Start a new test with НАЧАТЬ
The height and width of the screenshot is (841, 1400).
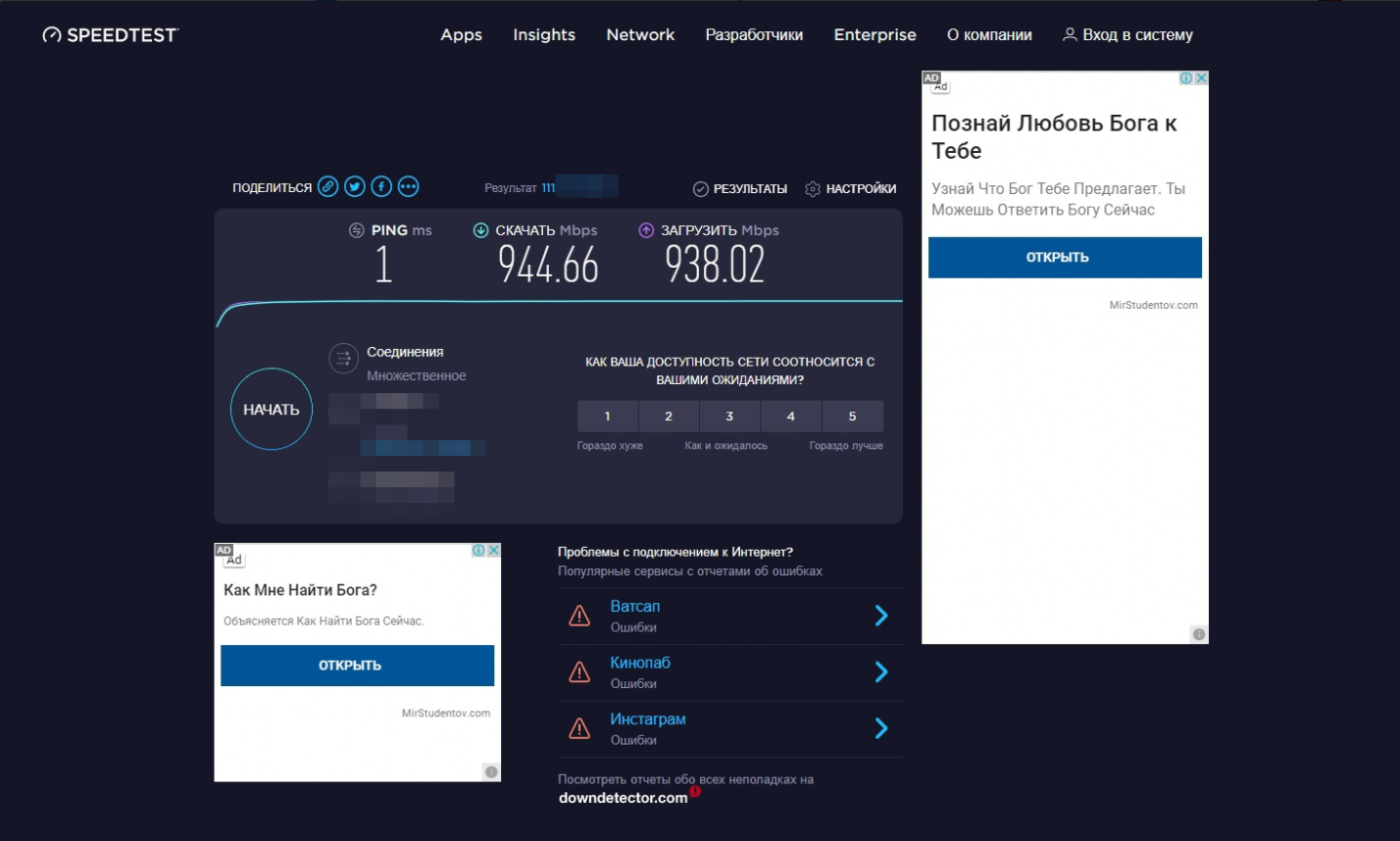272,410
